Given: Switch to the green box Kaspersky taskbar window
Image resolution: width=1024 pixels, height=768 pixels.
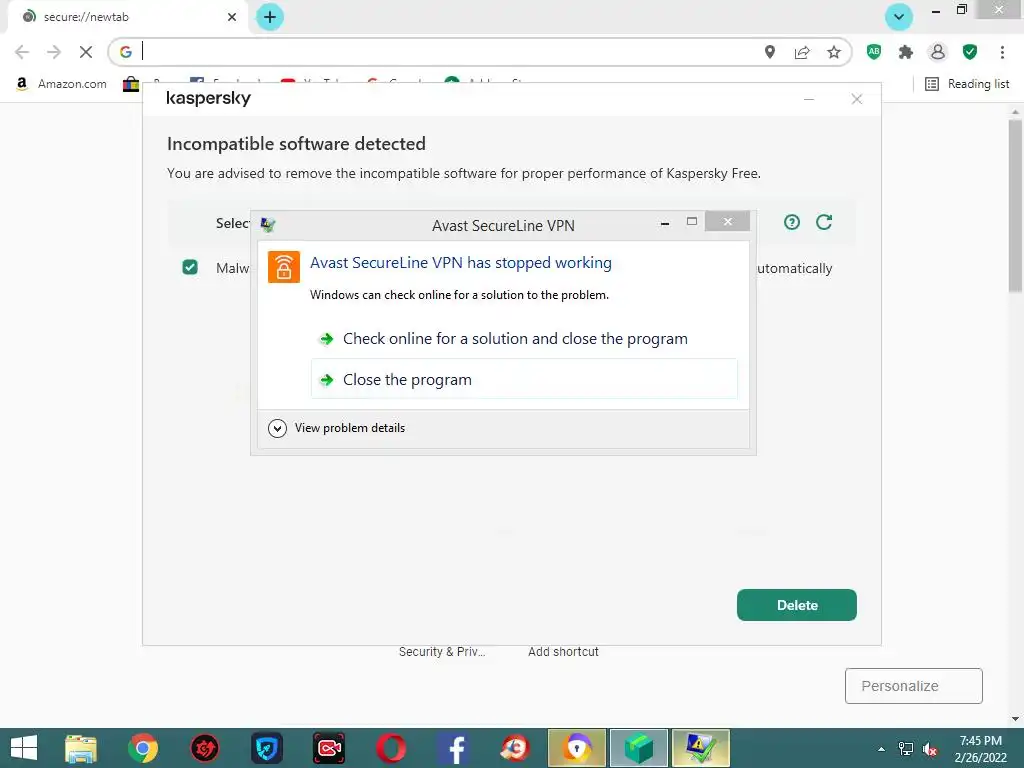Looking at the screenshot, I should [639, 748].
